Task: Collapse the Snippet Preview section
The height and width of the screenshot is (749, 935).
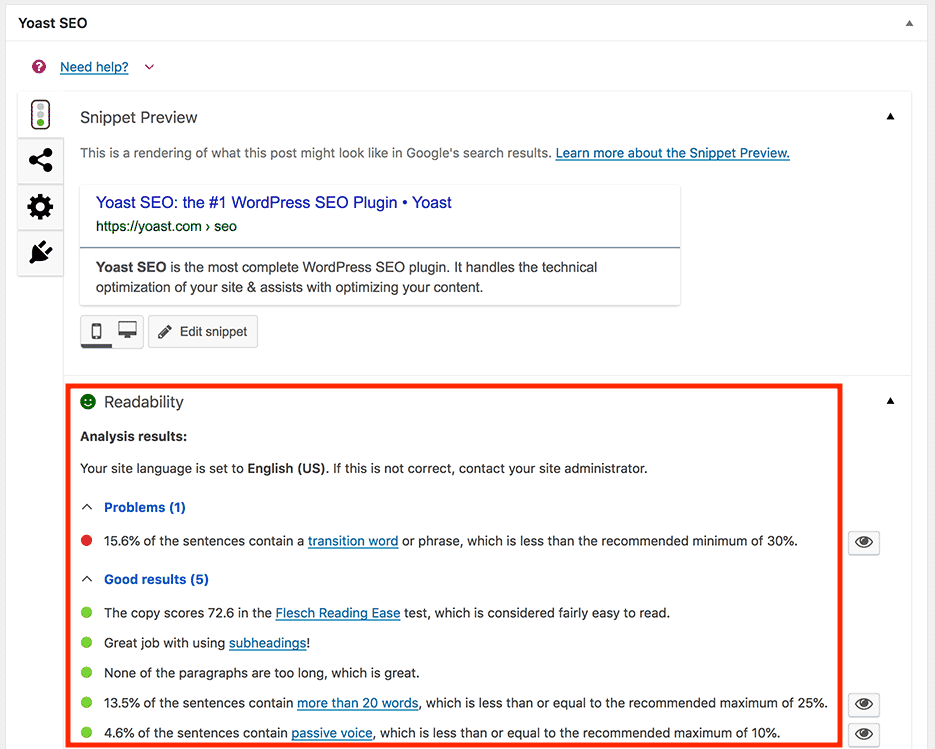Action: click(890, 116)
